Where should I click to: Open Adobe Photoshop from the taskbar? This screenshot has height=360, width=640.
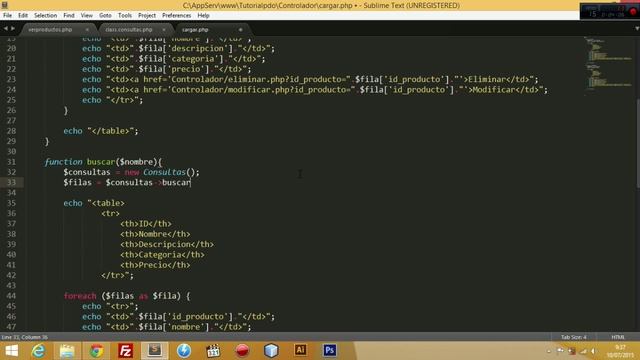330,350
